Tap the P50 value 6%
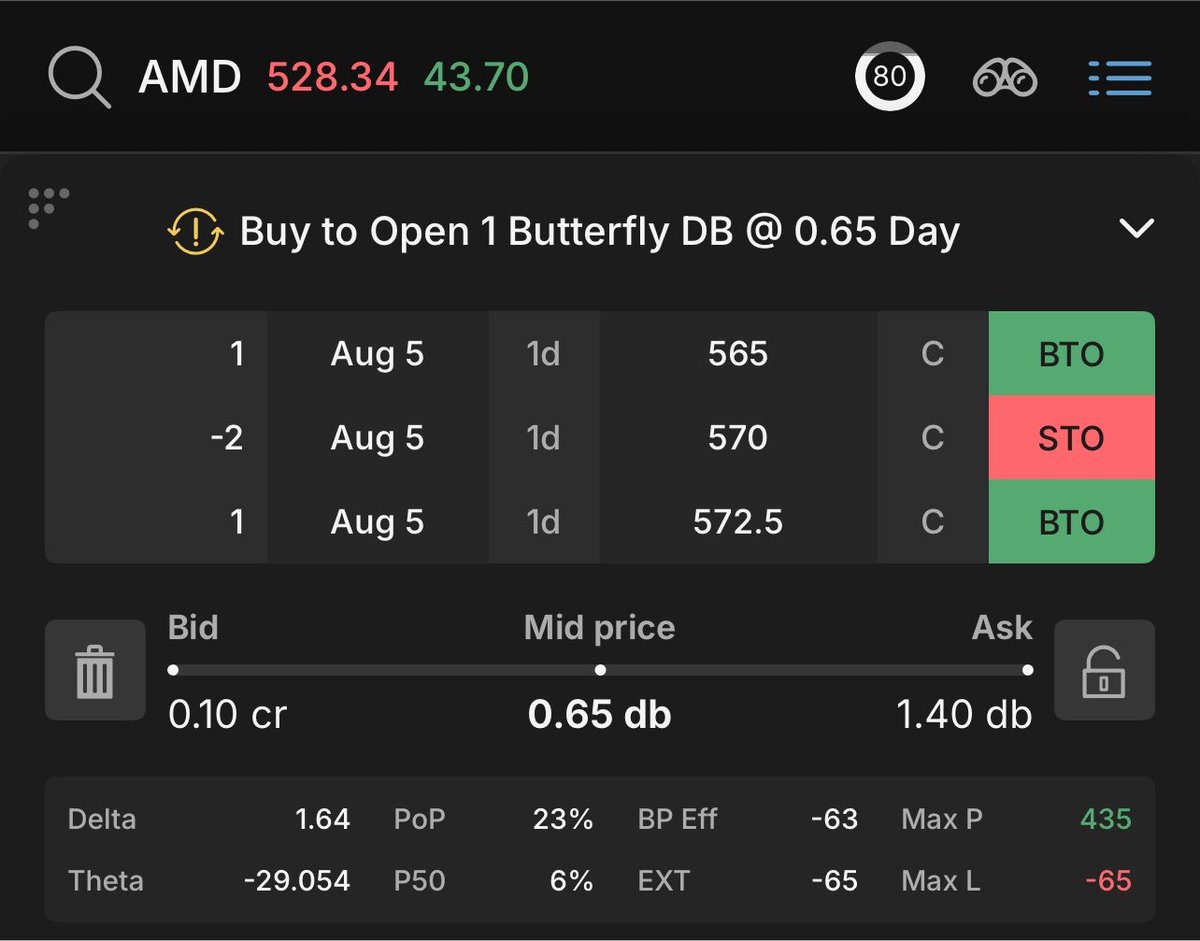The height and width of the screenshot is (941, 1200). [x=571, y=881]
